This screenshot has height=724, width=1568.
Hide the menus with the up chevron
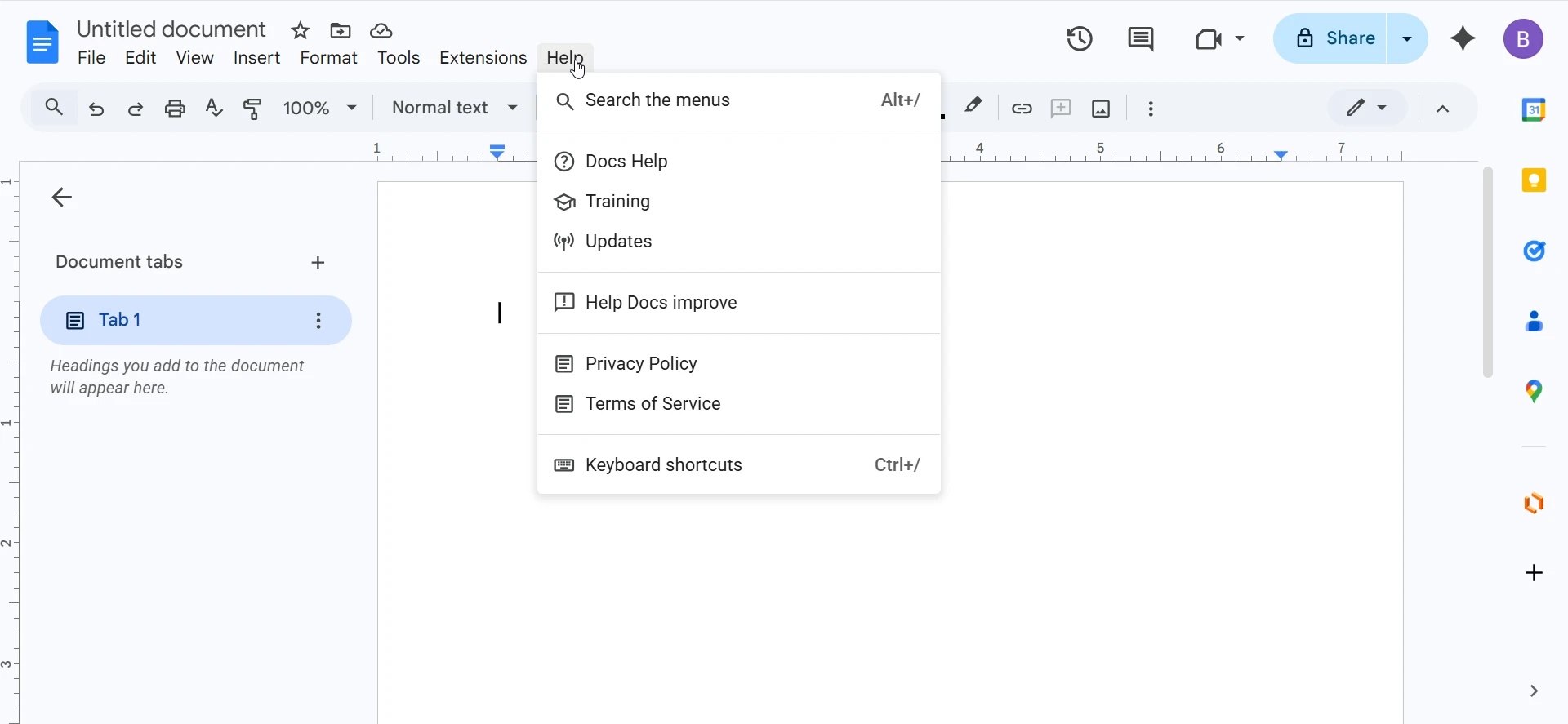click(x=1443, y=109)
